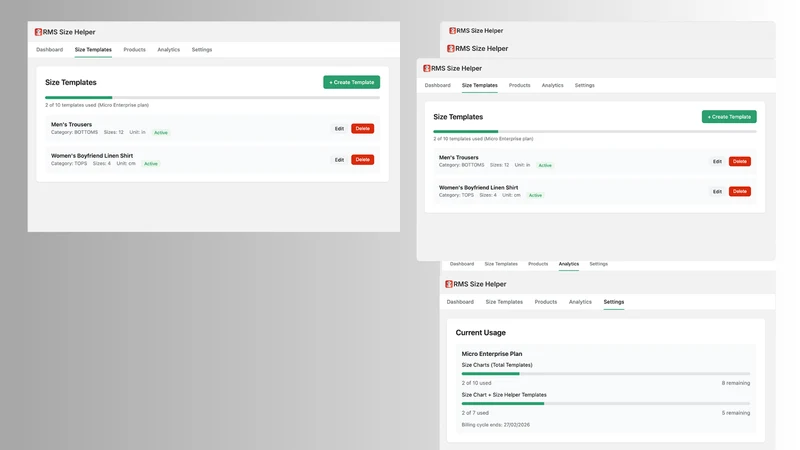The image size is (800, 450).
Task: Click the "5 remaining" text
Action: [736, 413]
